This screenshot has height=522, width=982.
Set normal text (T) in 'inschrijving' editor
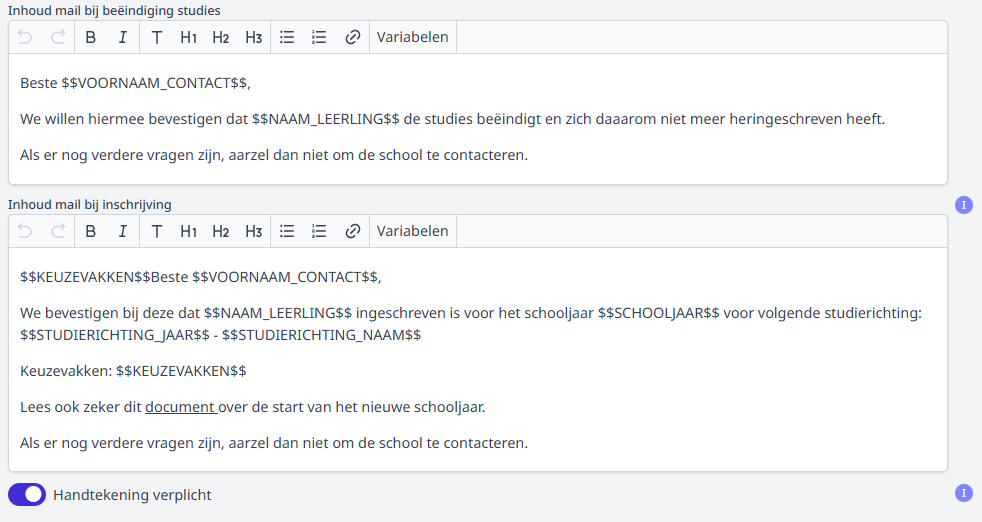(157, 231)
